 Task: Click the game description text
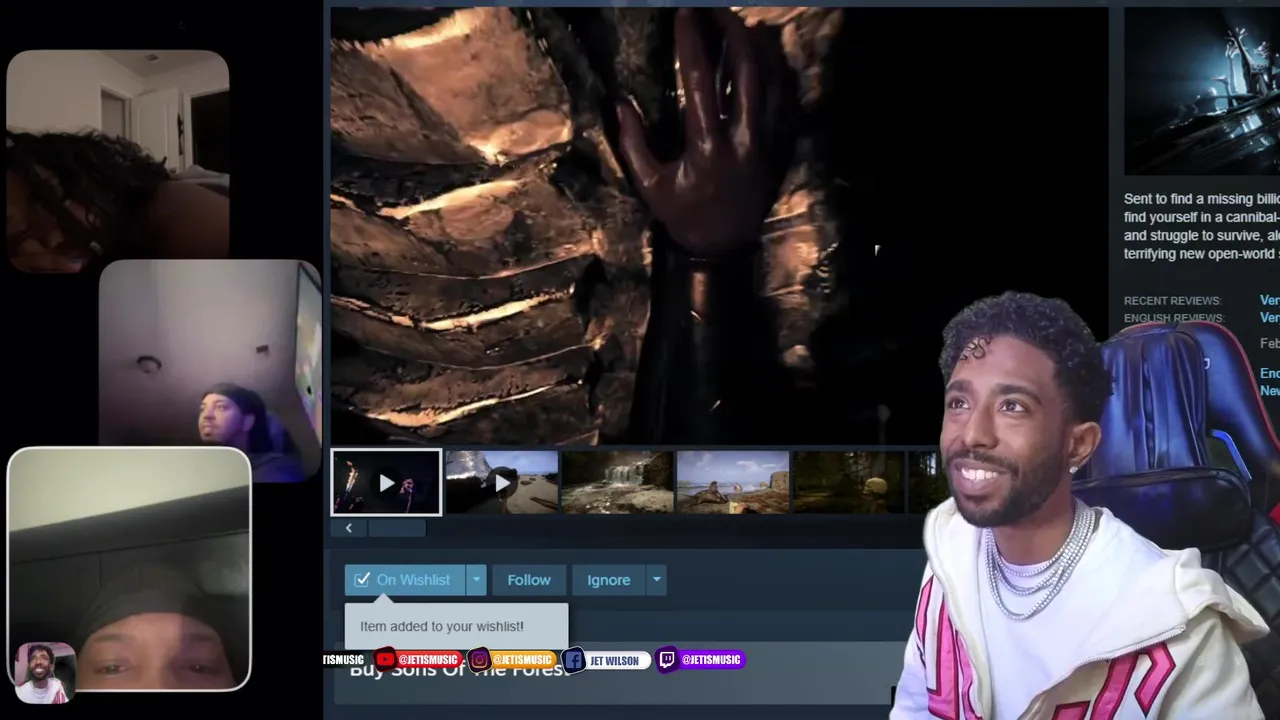click(x=1201, y=226)
